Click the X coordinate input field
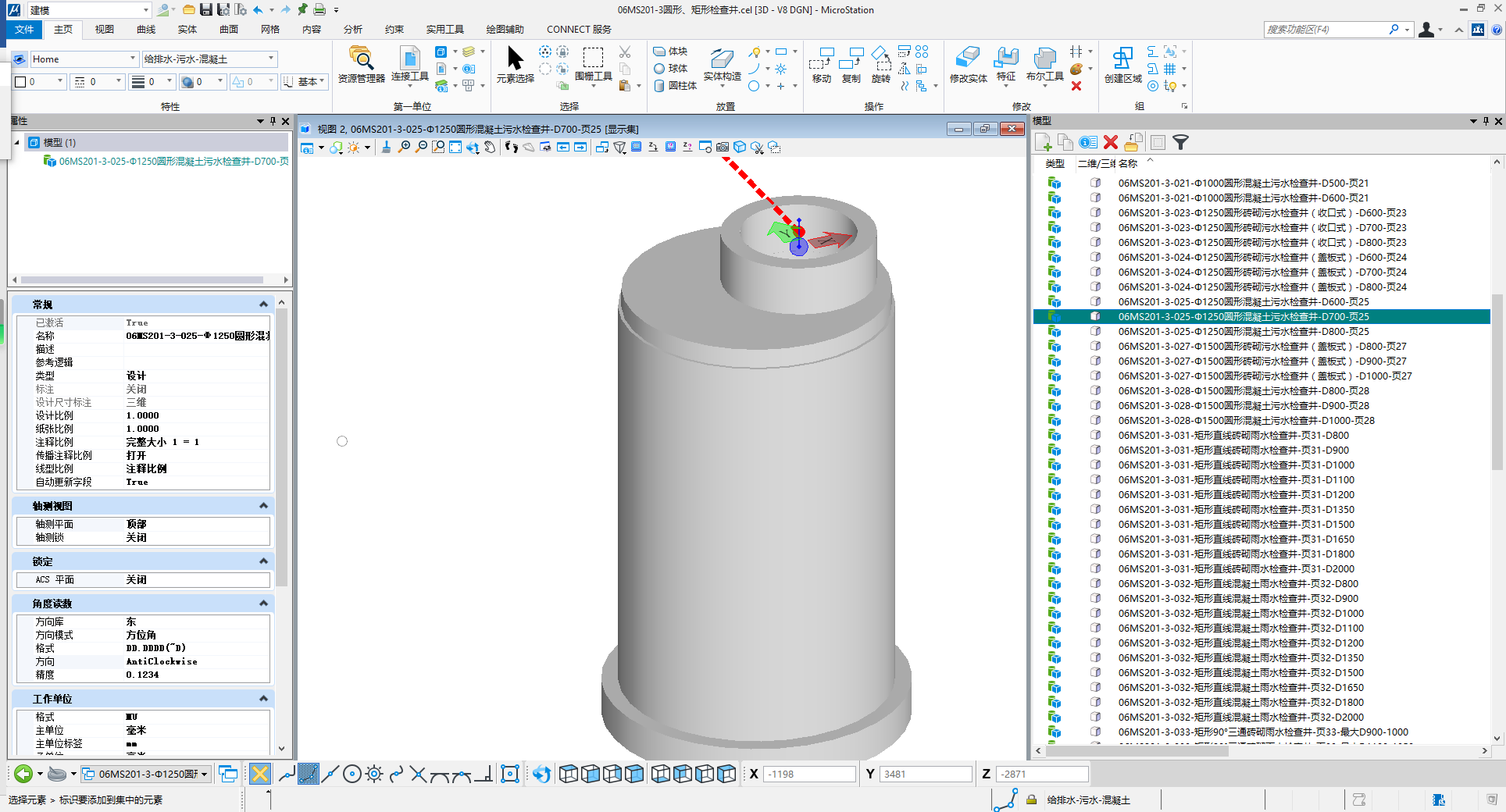This screenshot has width=1506, height=812. point(808,774)
